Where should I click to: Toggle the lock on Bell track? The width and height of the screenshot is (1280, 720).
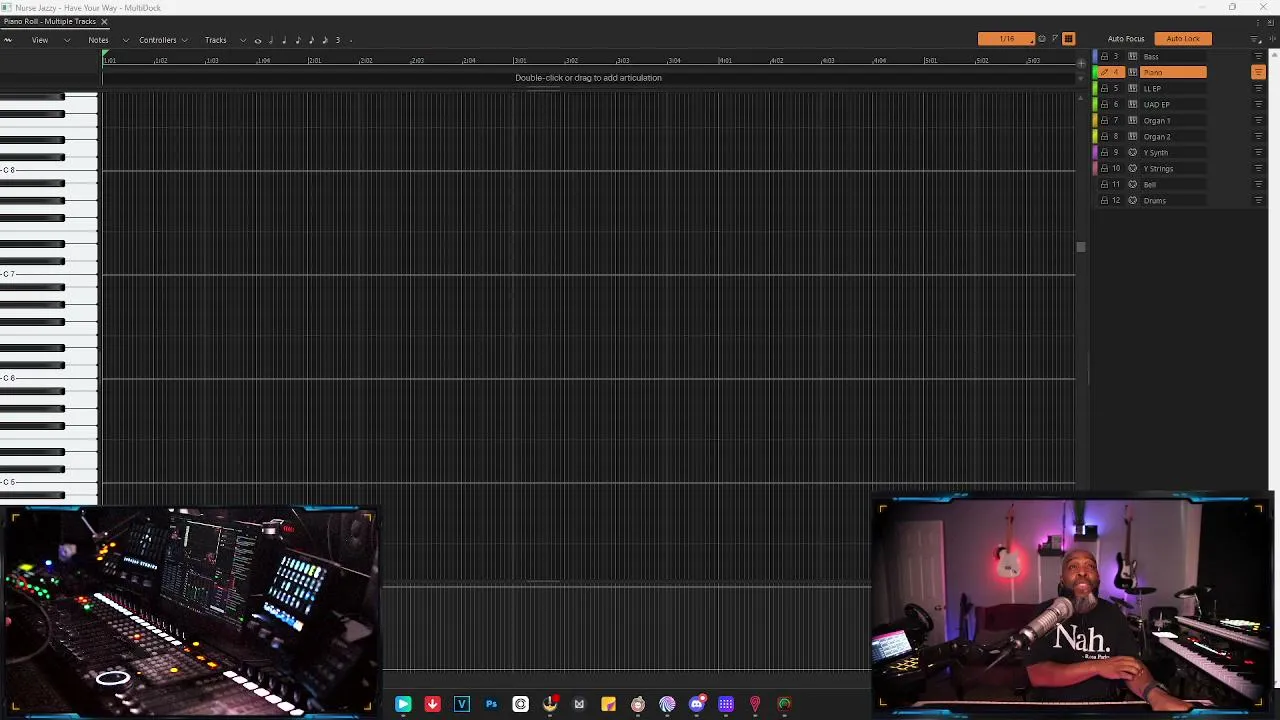pyautogui.click(x=1104, y=184)
